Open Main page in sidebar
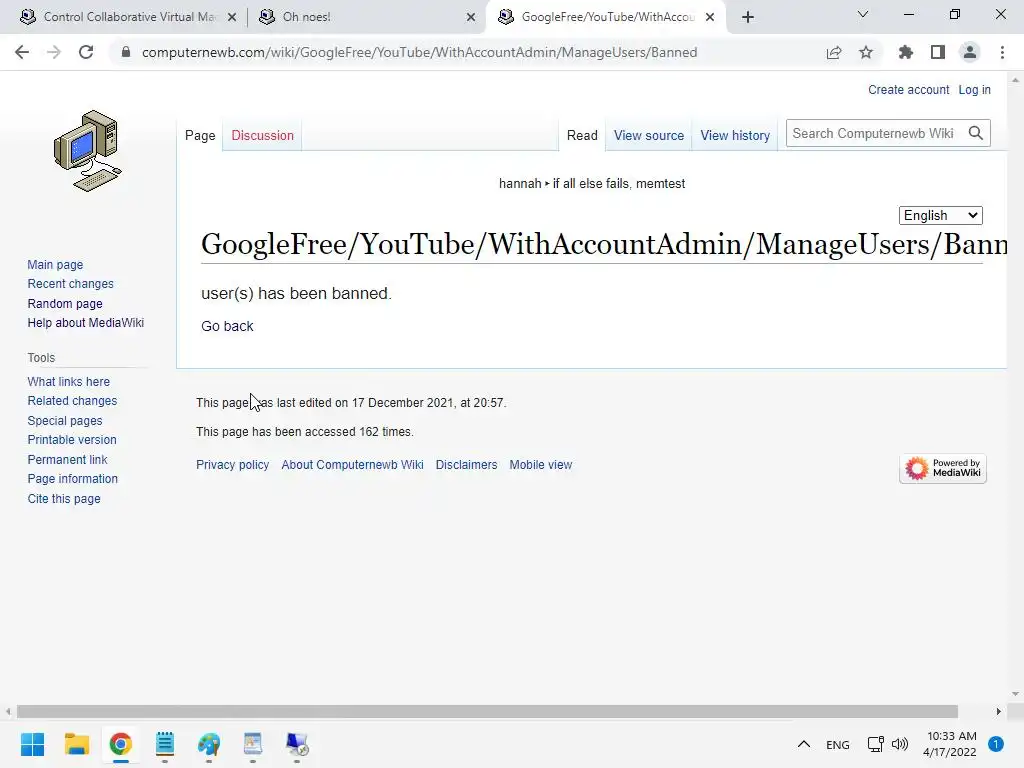The height and width of the screenshot is (768, 1024). 55,264
